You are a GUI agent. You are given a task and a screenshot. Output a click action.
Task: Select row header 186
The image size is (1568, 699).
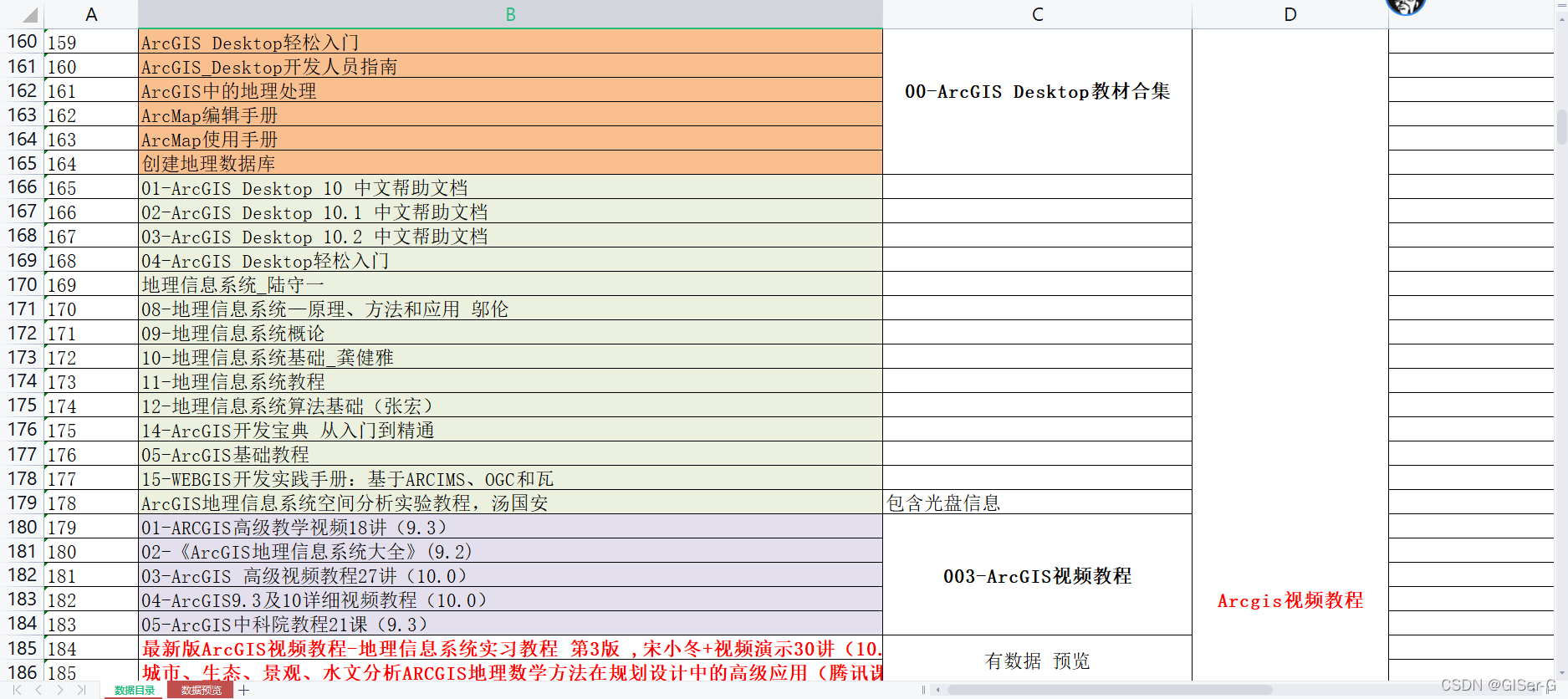point(22,671)
